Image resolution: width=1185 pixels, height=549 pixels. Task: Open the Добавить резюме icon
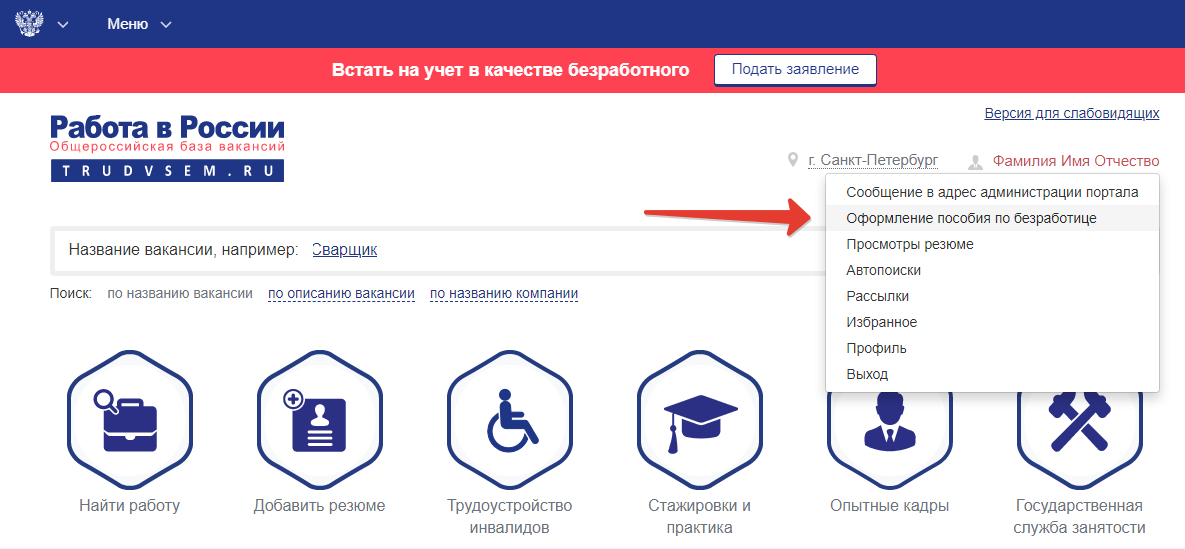pos(320,420)
